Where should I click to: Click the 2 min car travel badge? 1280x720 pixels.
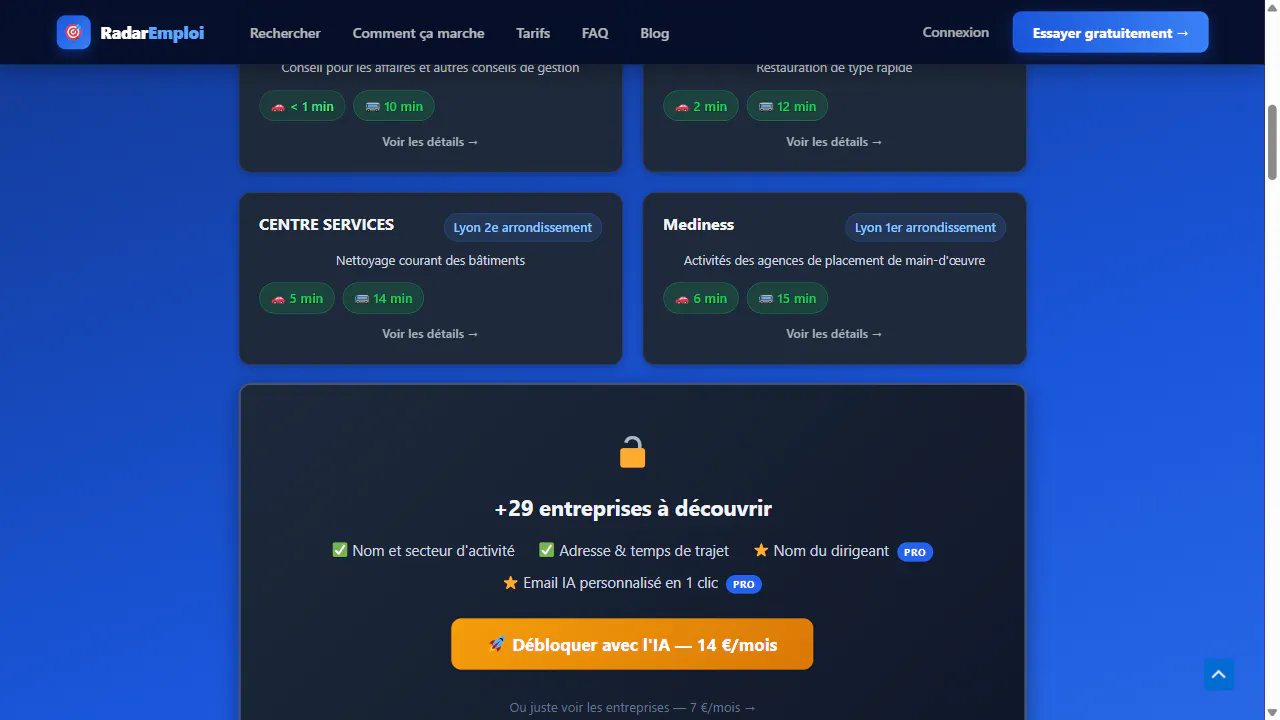(x=701, y=106)
